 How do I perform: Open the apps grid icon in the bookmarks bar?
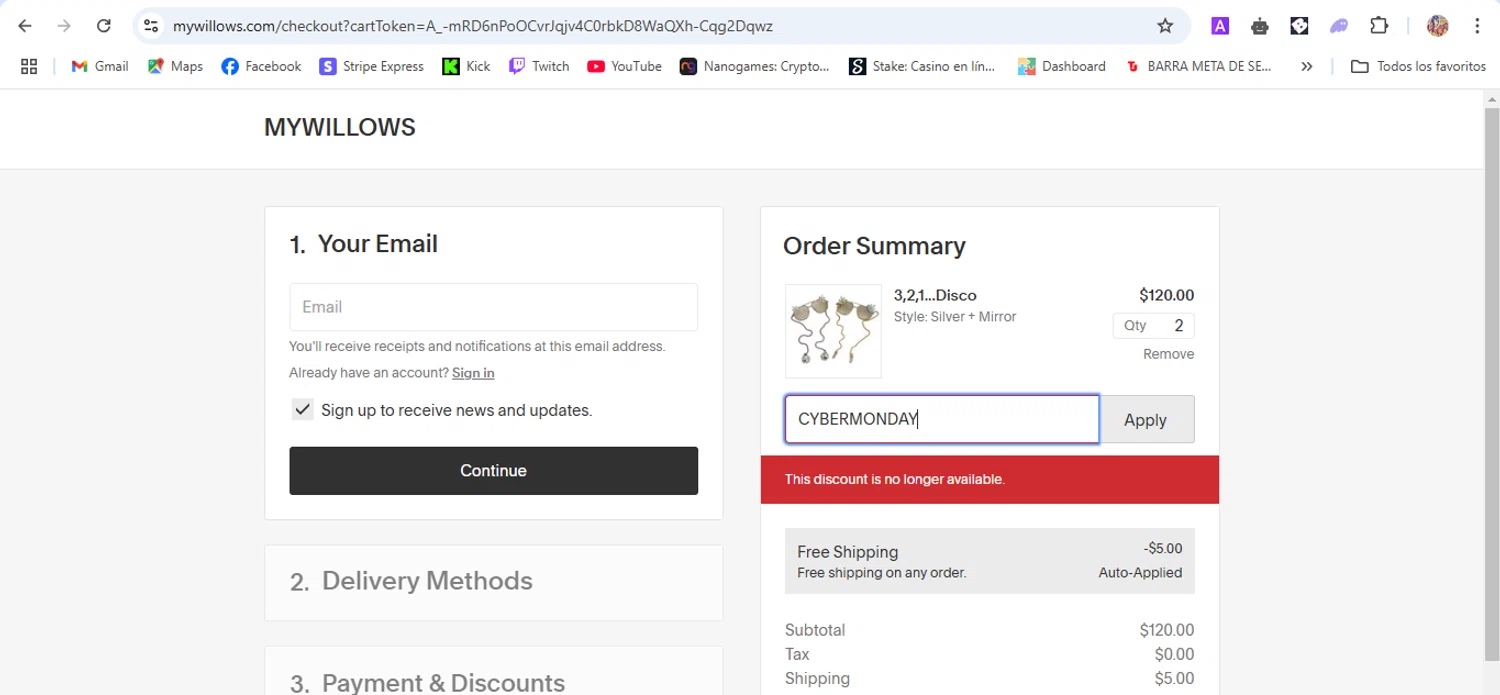click(x=29, y=66)
